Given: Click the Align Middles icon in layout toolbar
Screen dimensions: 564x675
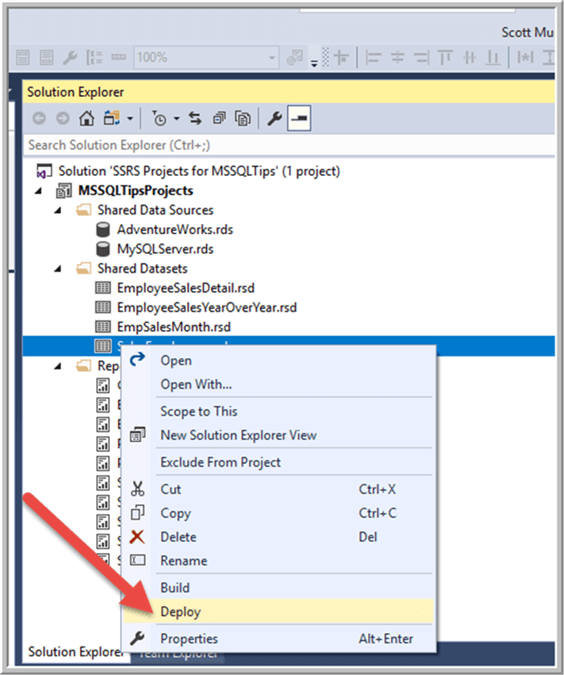Looking at the screenshot, I should coord(469,57).
